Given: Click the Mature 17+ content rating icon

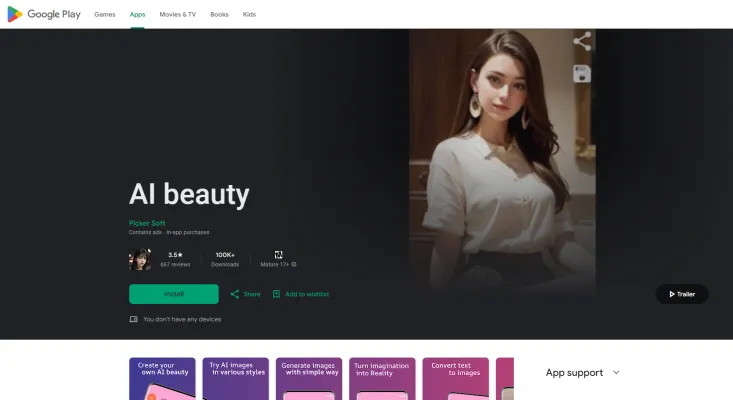Looking at the screenshot, I should pos(278,255).
